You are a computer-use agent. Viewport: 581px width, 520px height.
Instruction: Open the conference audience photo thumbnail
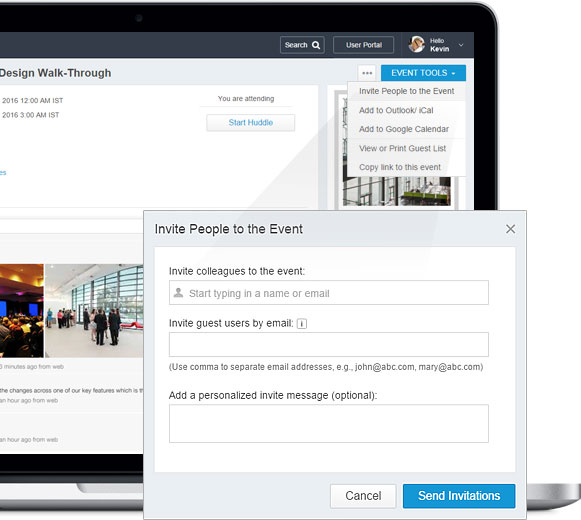pyautogui.click(x=21, y=311)
